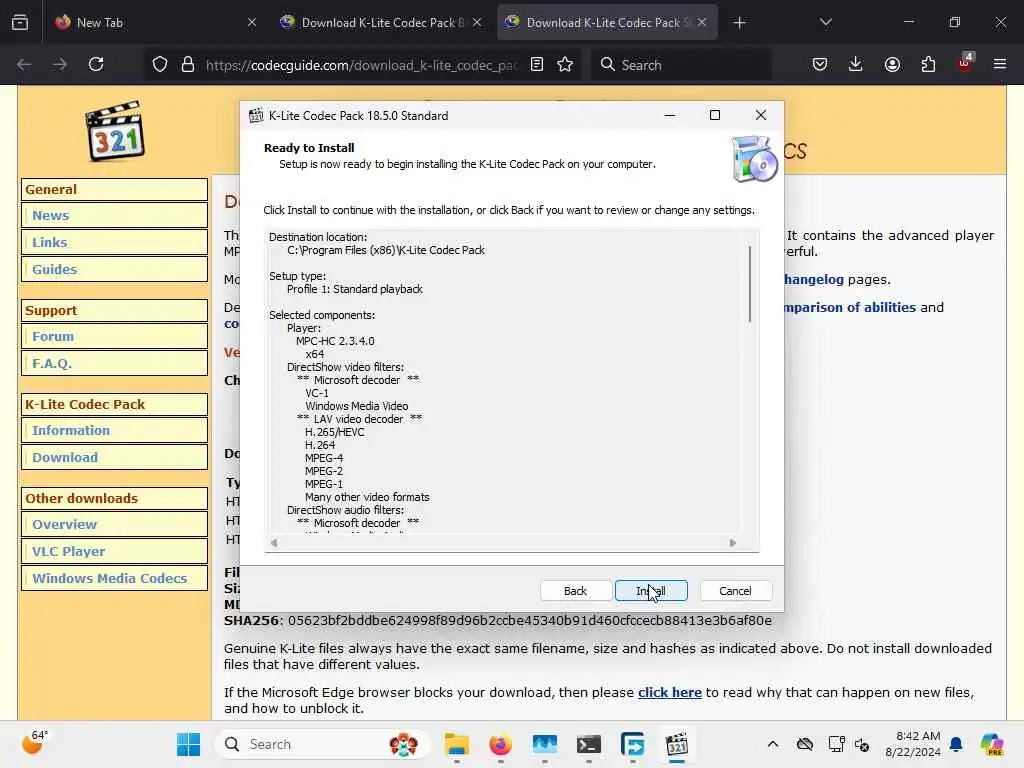The width and height of the screenshot is (1024, 768).
Task: Click the installer vertical scrollbar
Action: point(750,284)
